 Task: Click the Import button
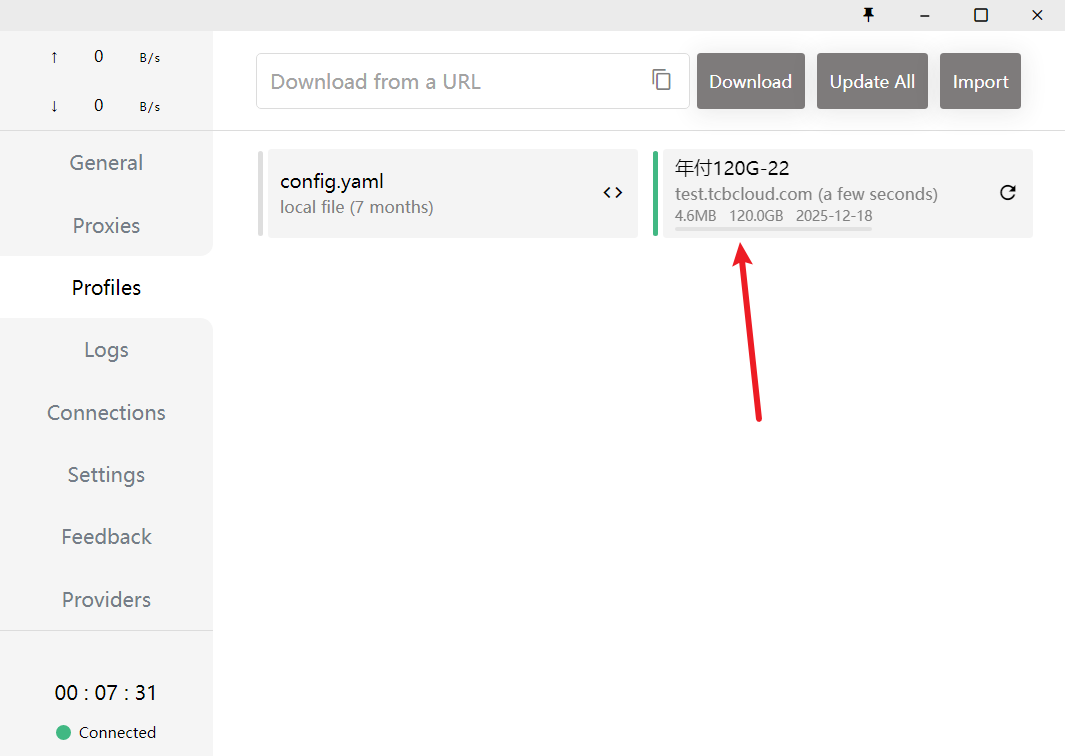(980, 81)
